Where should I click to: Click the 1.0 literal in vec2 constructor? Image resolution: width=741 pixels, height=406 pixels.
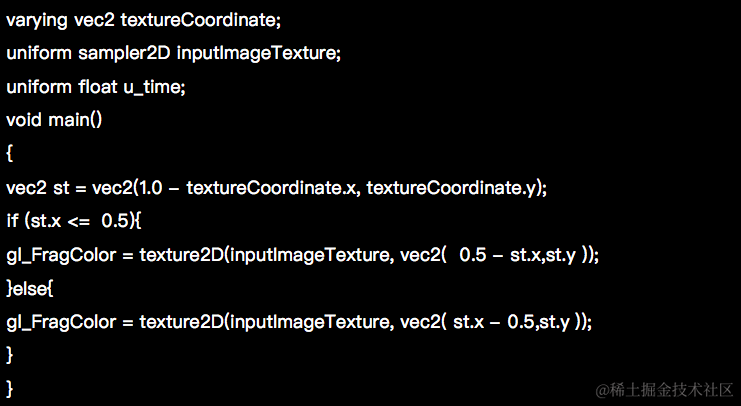coord(151,188)
